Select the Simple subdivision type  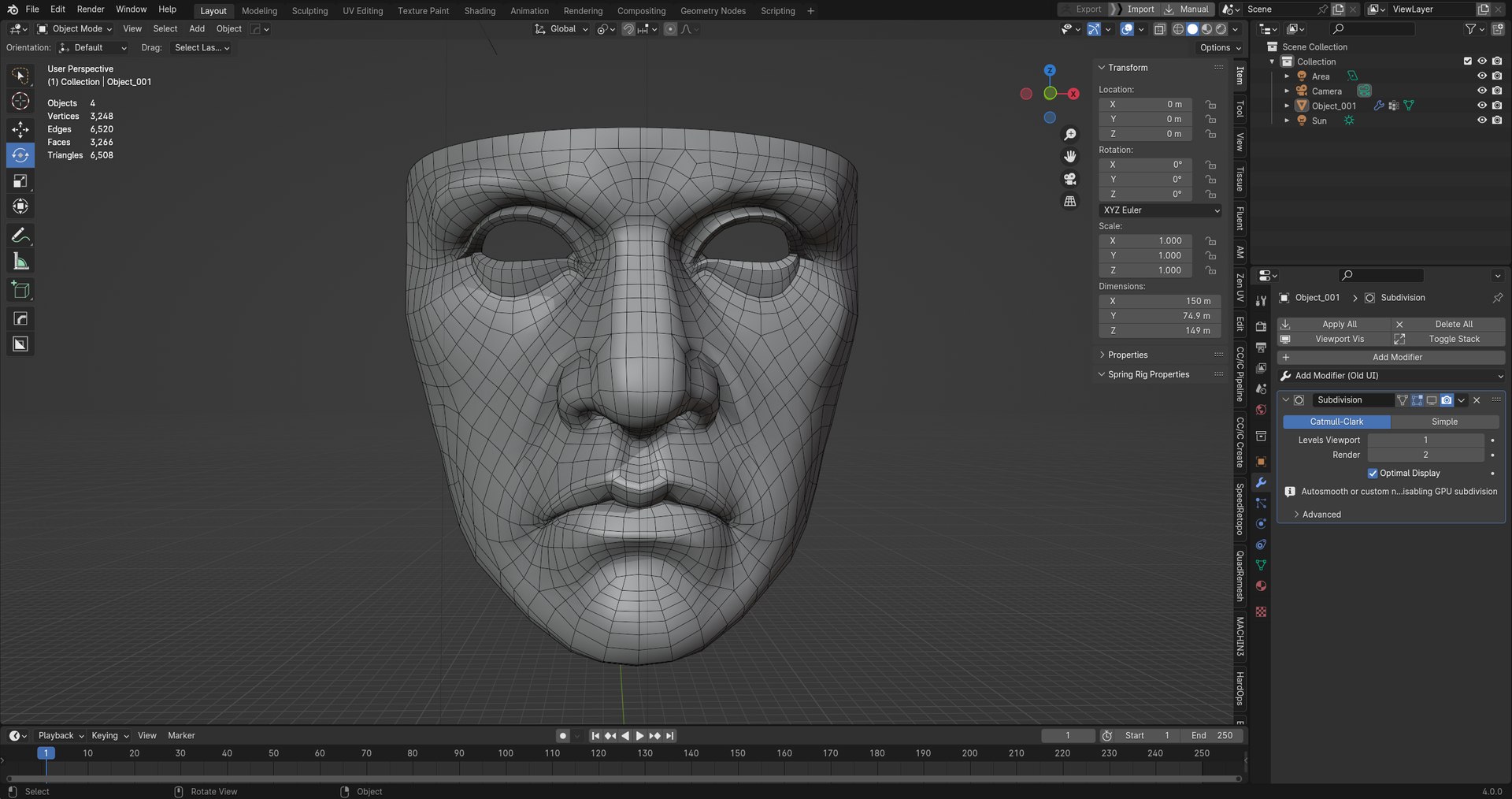coord(1444,422)
